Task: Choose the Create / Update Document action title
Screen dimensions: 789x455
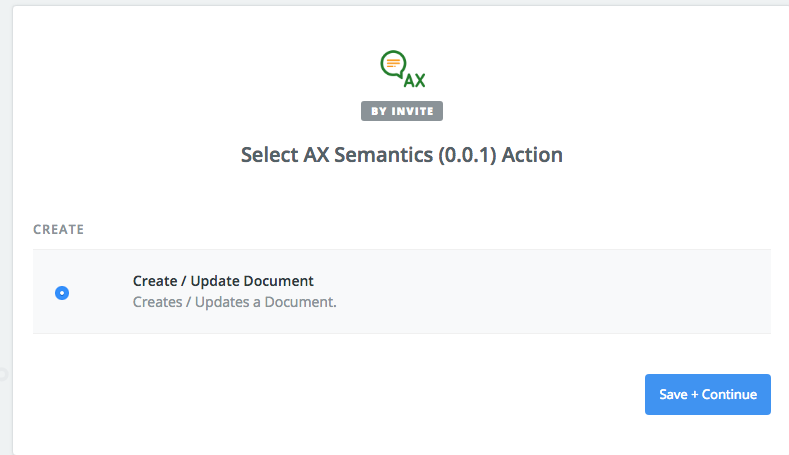Action: [x=223, y=281]
